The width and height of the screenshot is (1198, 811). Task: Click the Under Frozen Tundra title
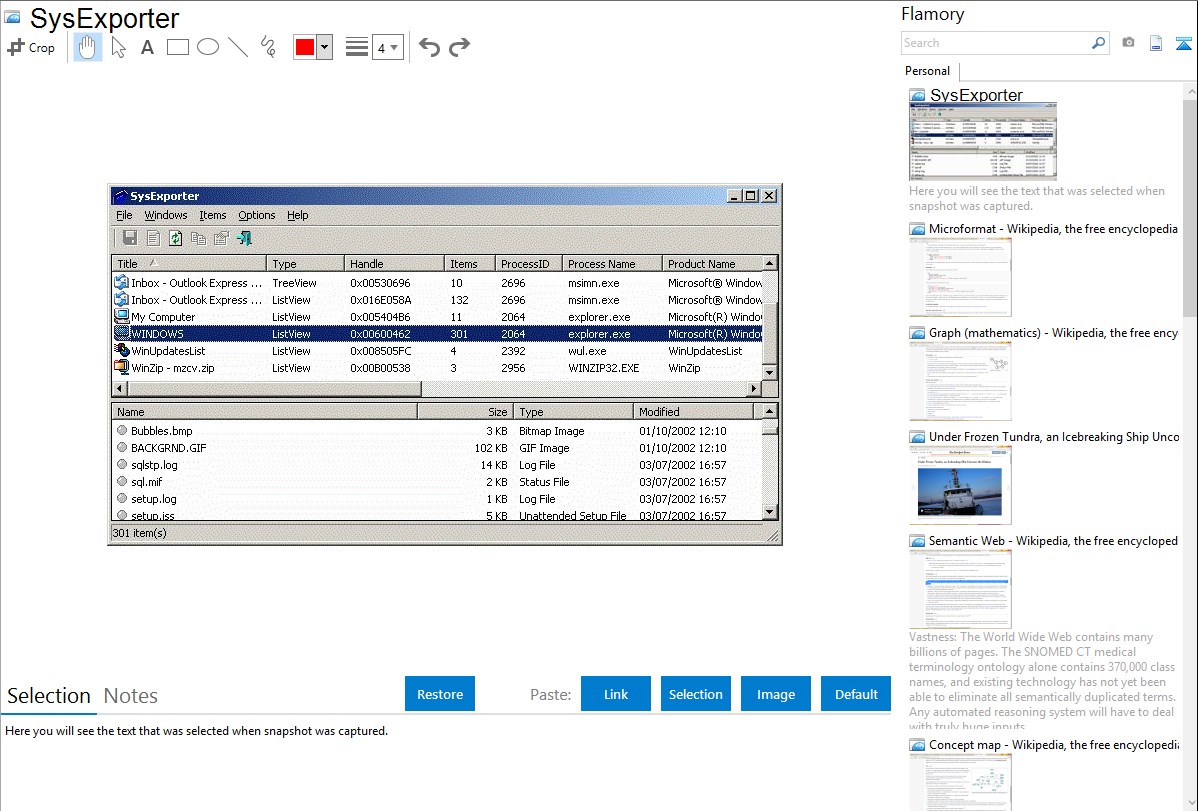click(x=1054, y=437)
